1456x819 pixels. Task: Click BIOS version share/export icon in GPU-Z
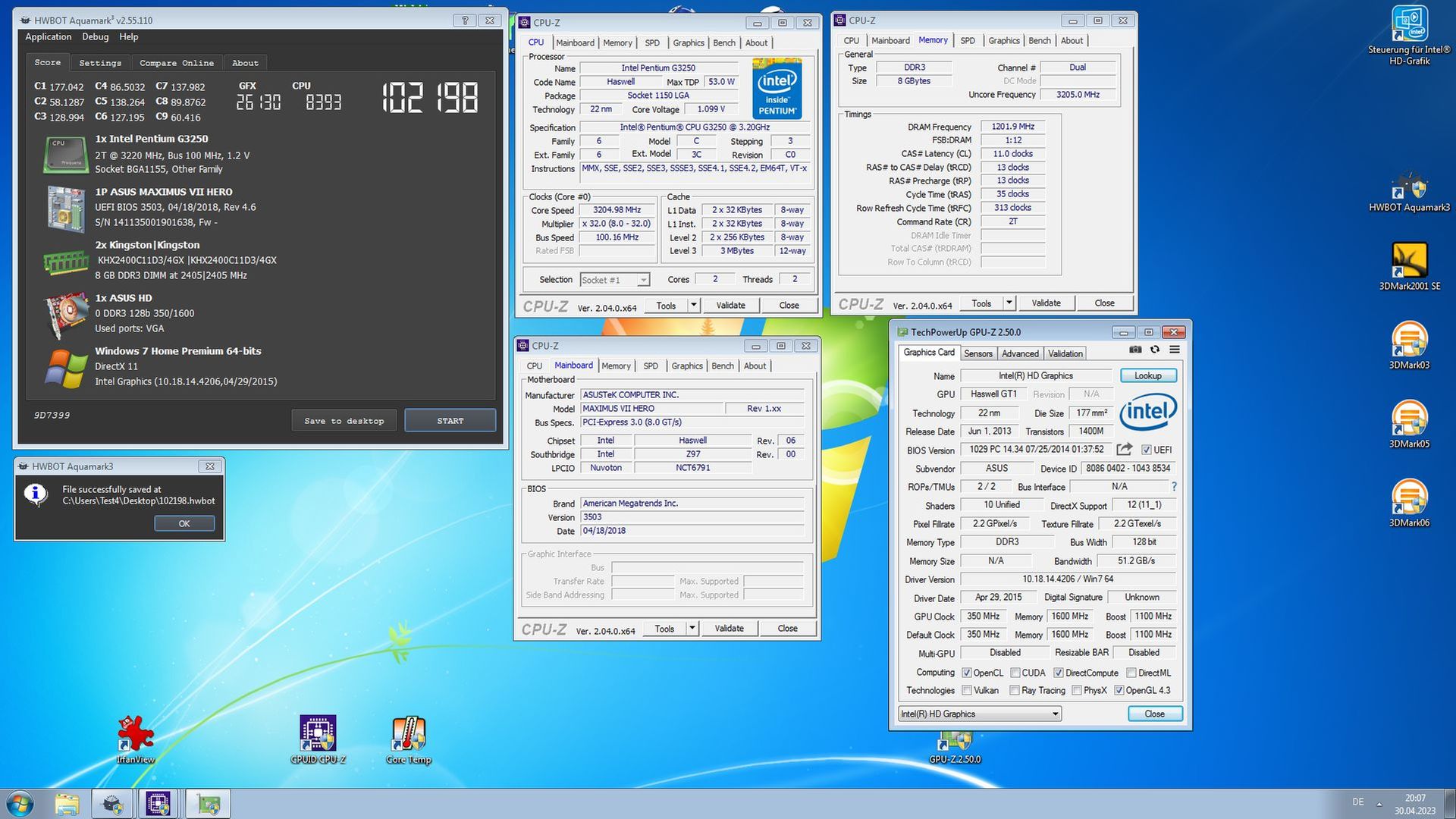click(x=1125, y=449)
